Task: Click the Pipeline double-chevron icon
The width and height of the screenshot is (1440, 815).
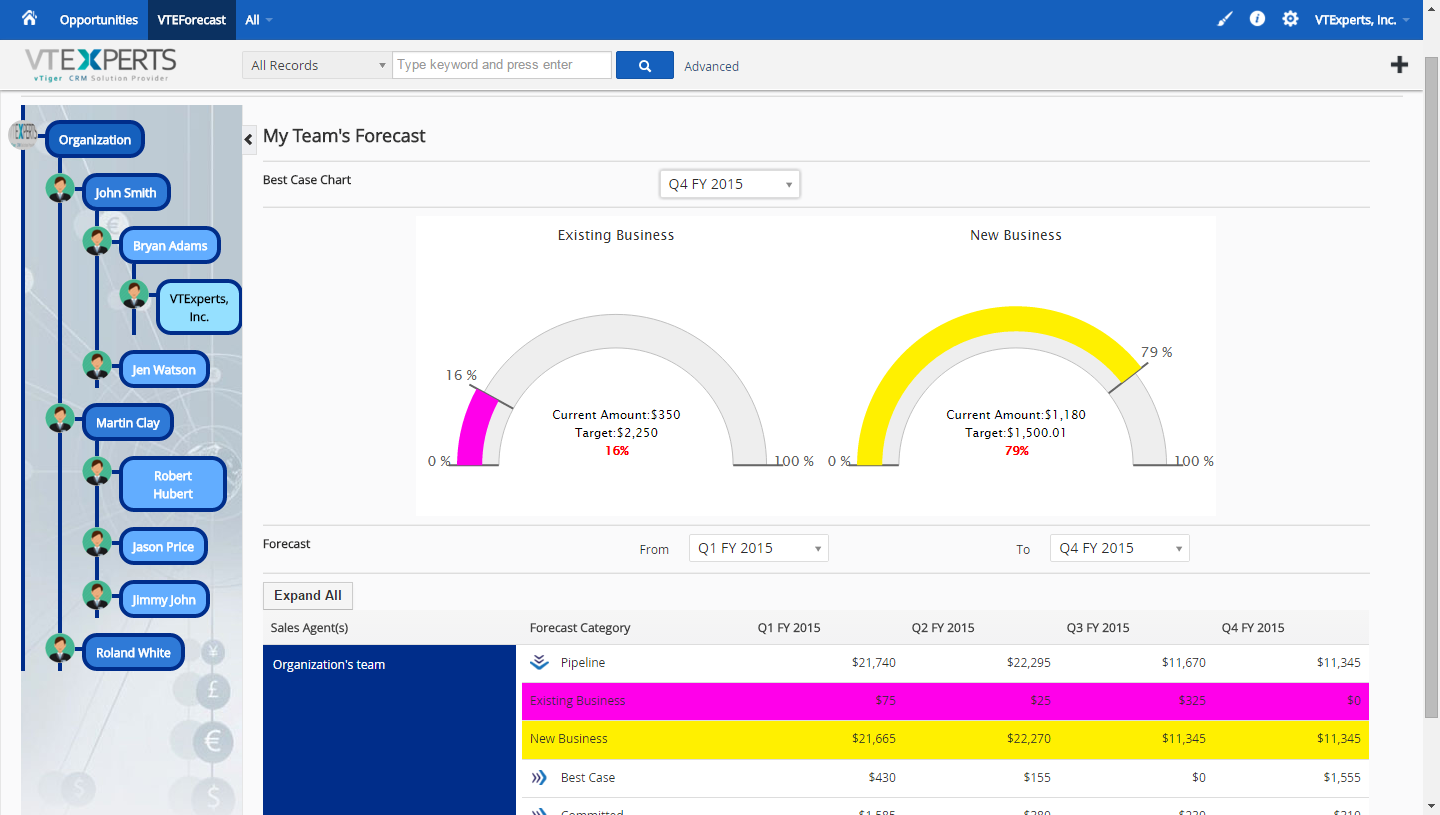Action: point(540,662)
